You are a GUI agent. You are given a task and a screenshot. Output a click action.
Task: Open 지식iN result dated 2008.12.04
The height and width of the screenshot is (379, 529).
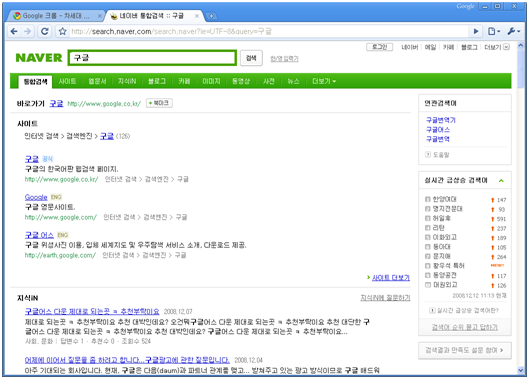(127, 360)
